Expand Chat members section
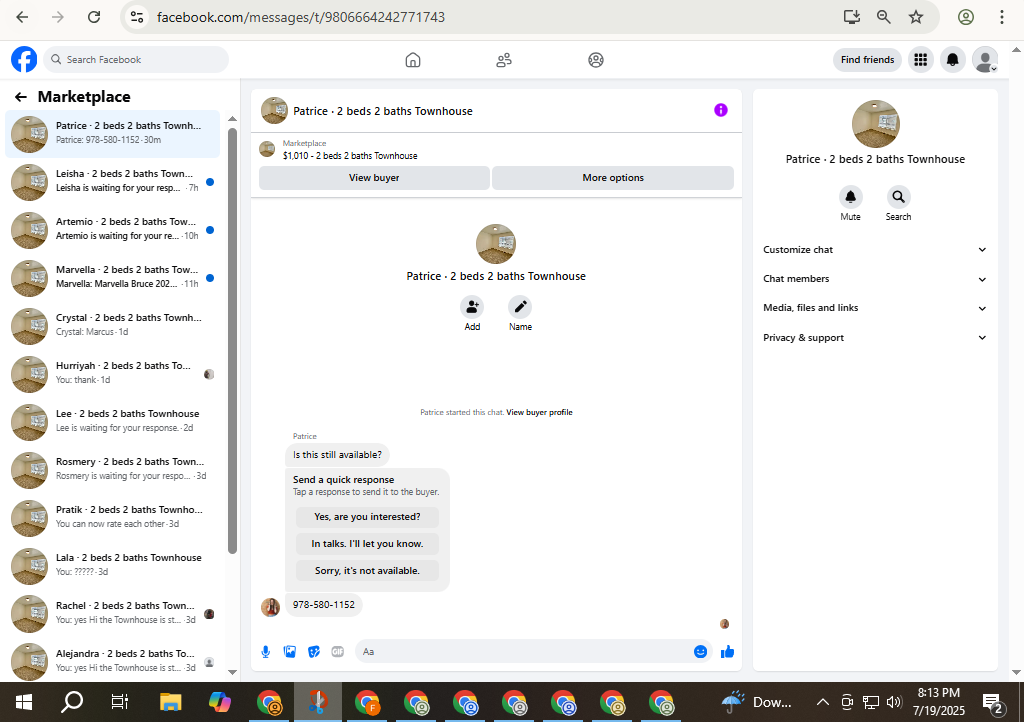Viewport: 1024px width, 722px height. point(875,279)
